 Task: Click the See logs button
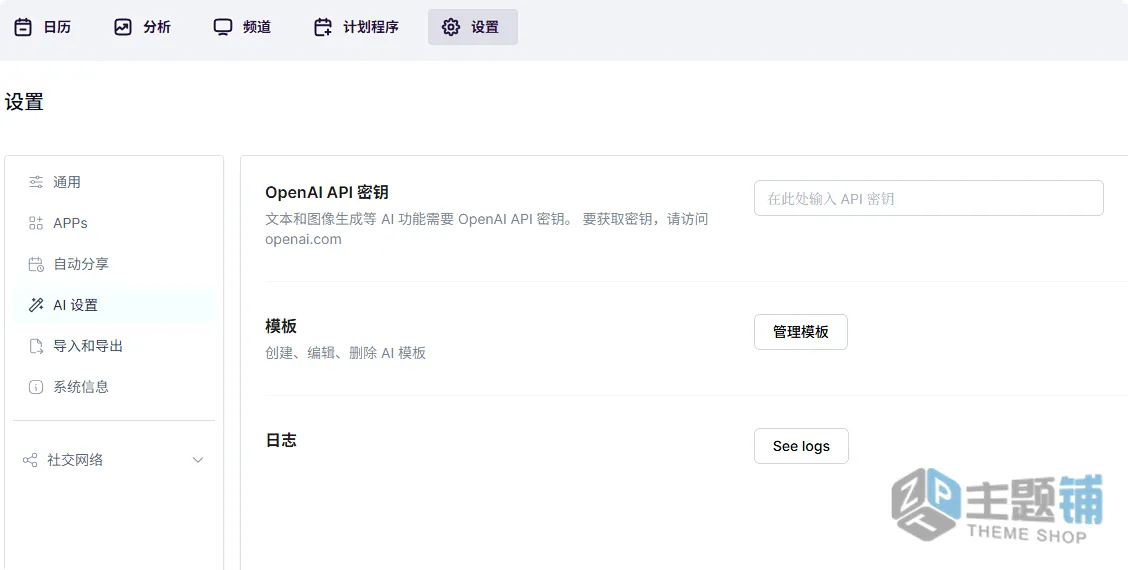click(801, 446)
